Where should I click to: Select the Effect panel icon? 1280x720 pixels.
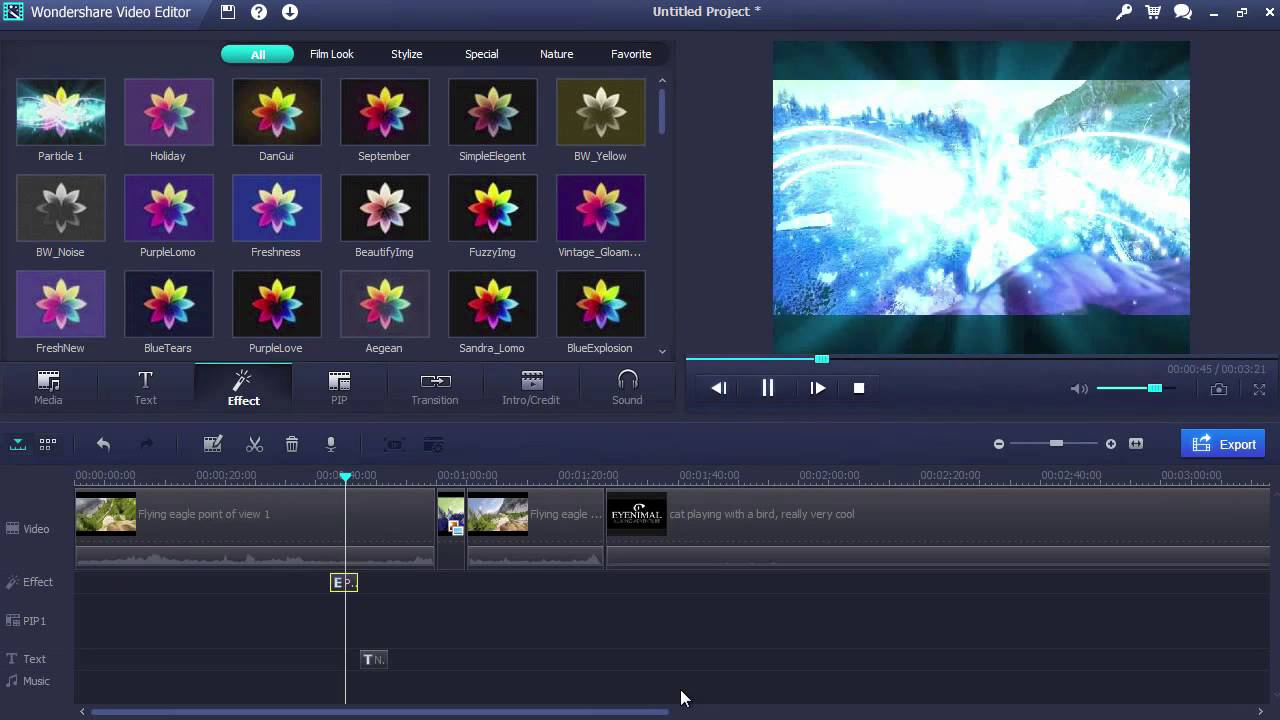pos(243,387)
